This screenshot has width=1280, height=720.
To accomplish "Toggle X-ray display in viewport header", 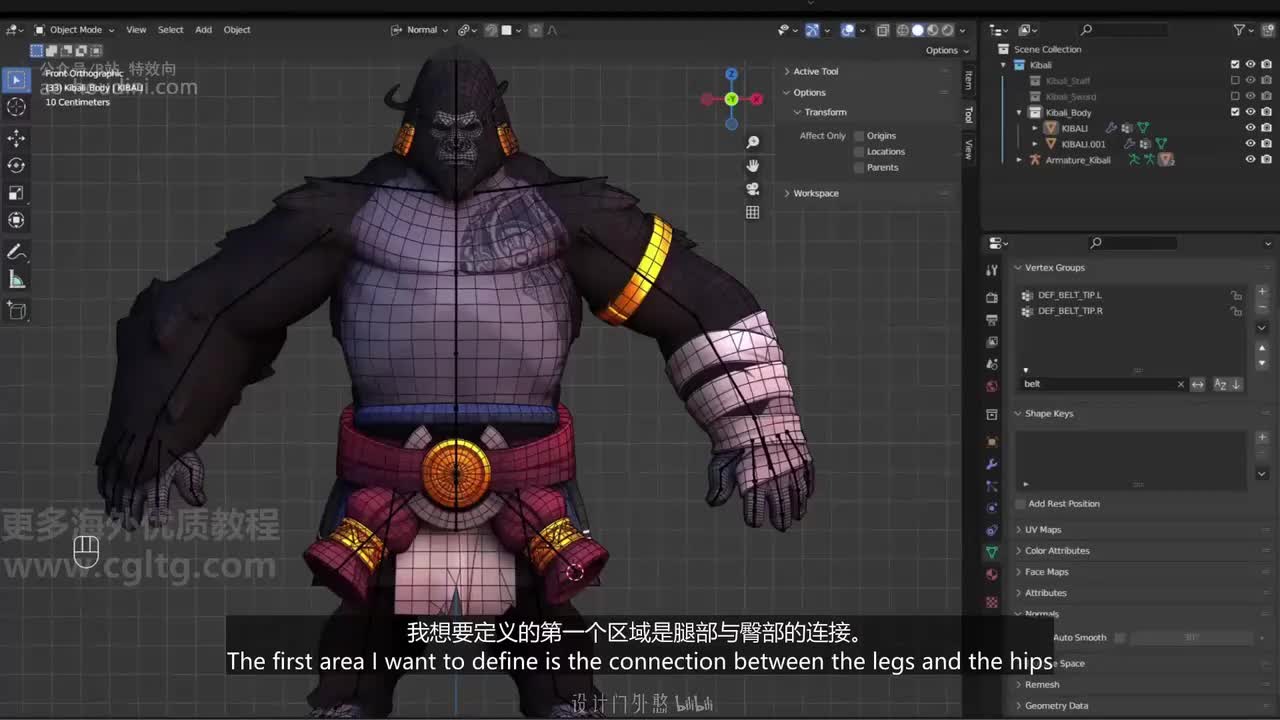I will click(x=883, y=30).
